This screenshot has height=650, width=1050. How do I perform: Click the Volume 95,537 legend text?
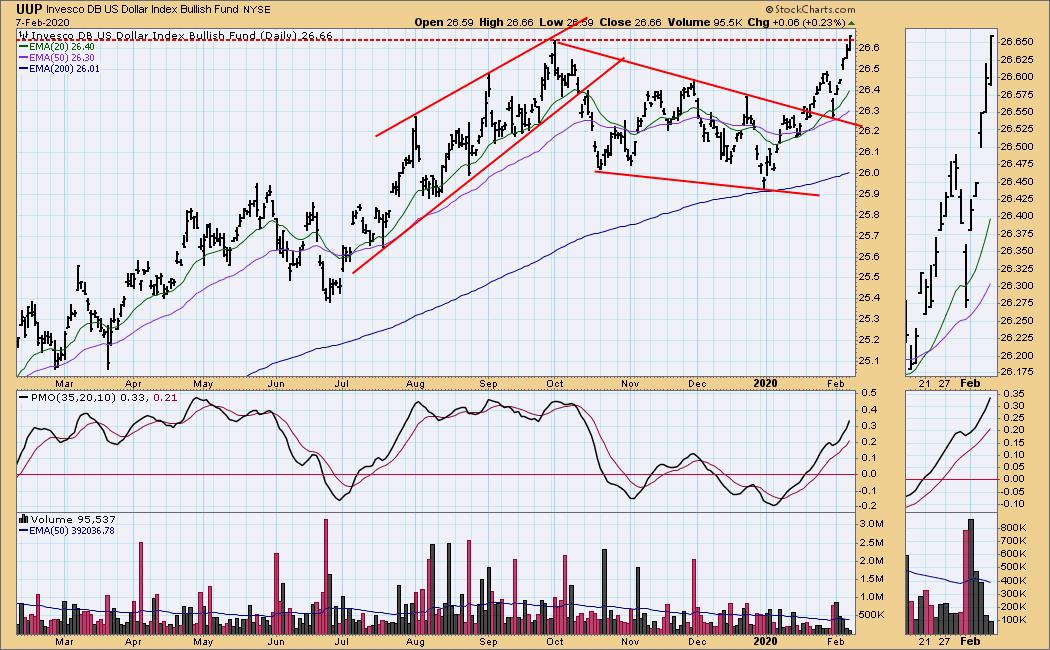tap(73, 519)
